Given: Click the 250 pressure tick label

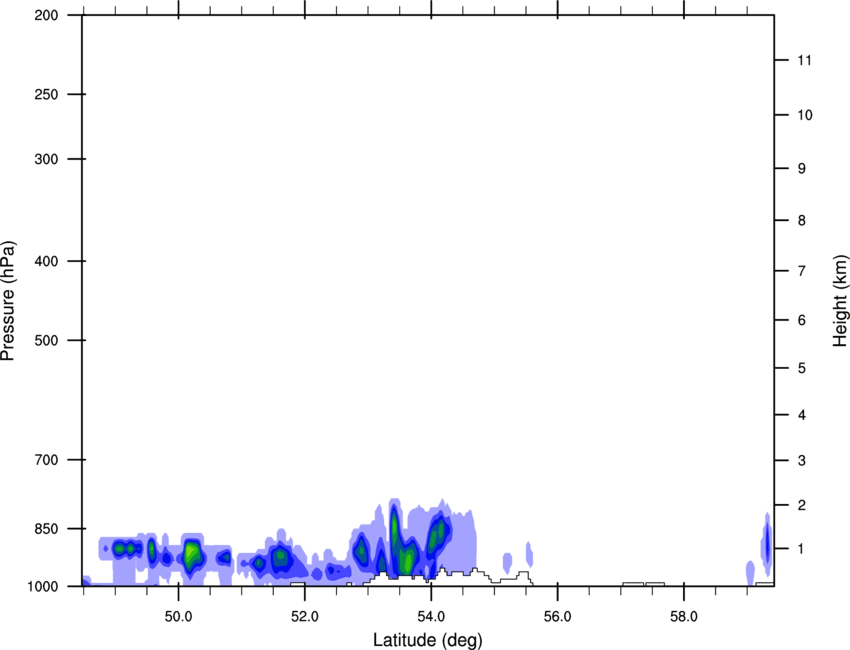Looking at the screenshot, I should click(46, 94).
